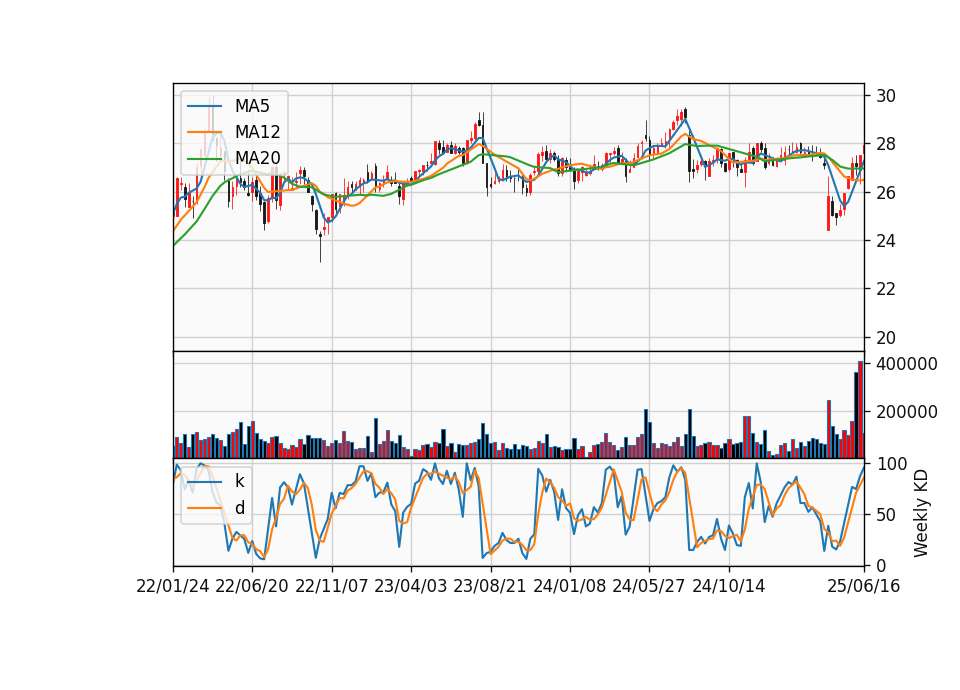
Task: Click the KD axis value 0
Action: [882, 566]
